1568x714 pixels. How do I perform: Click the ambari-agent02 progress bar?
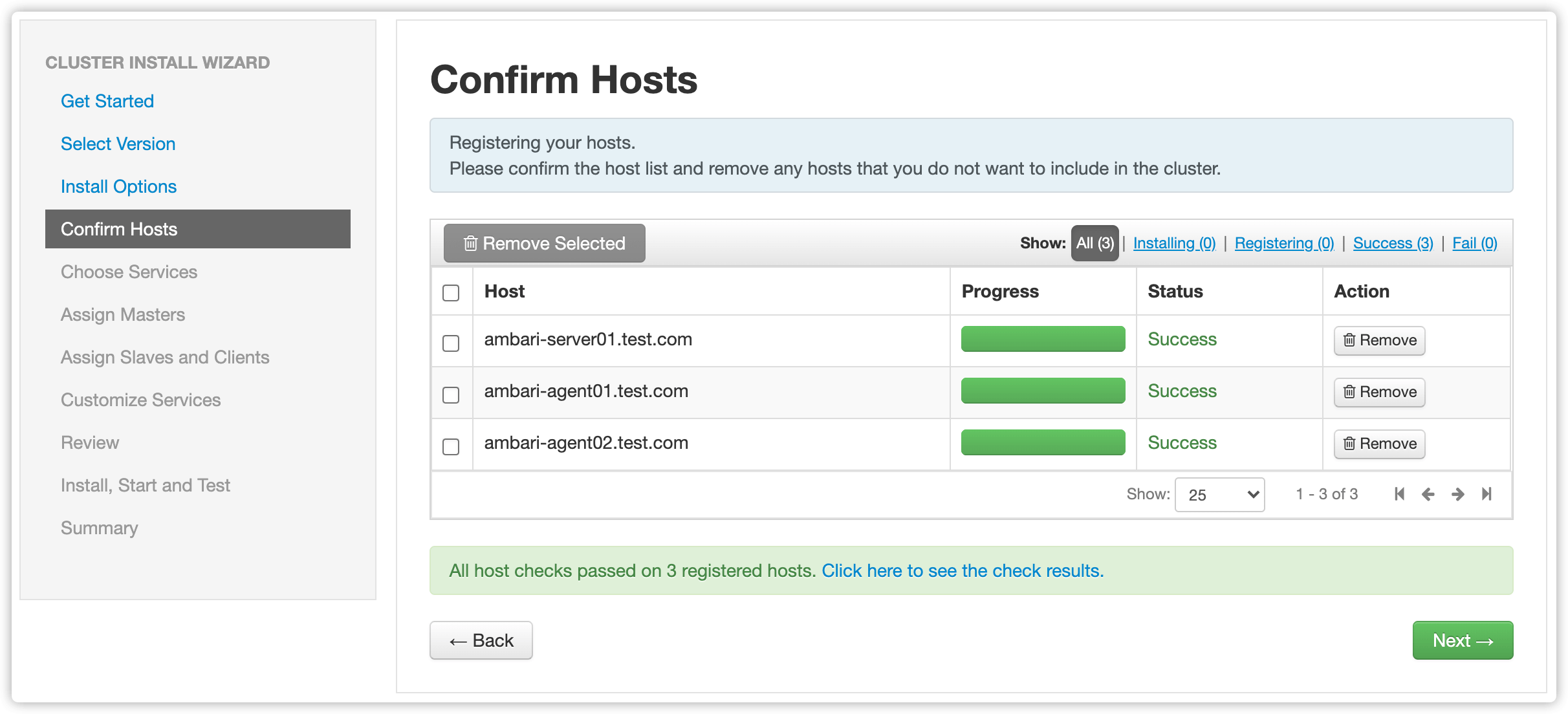pyautogui.click(x=1040, y=443)
